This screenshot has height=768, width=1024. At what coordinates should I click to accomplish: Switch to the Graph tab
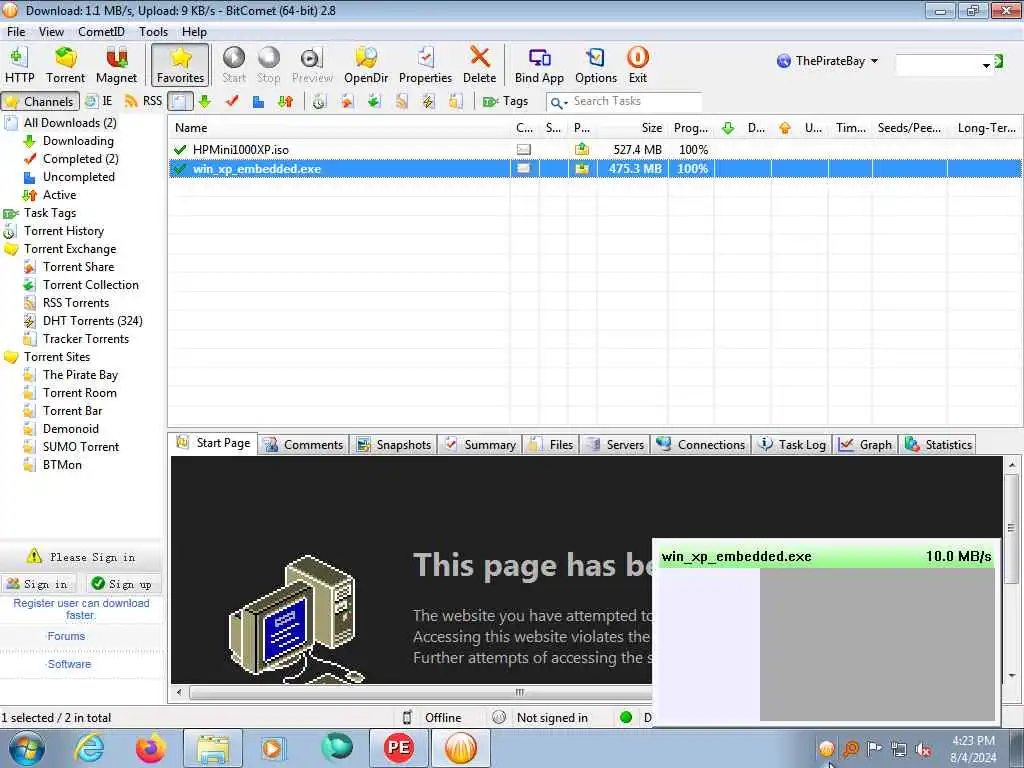[866, 445]
